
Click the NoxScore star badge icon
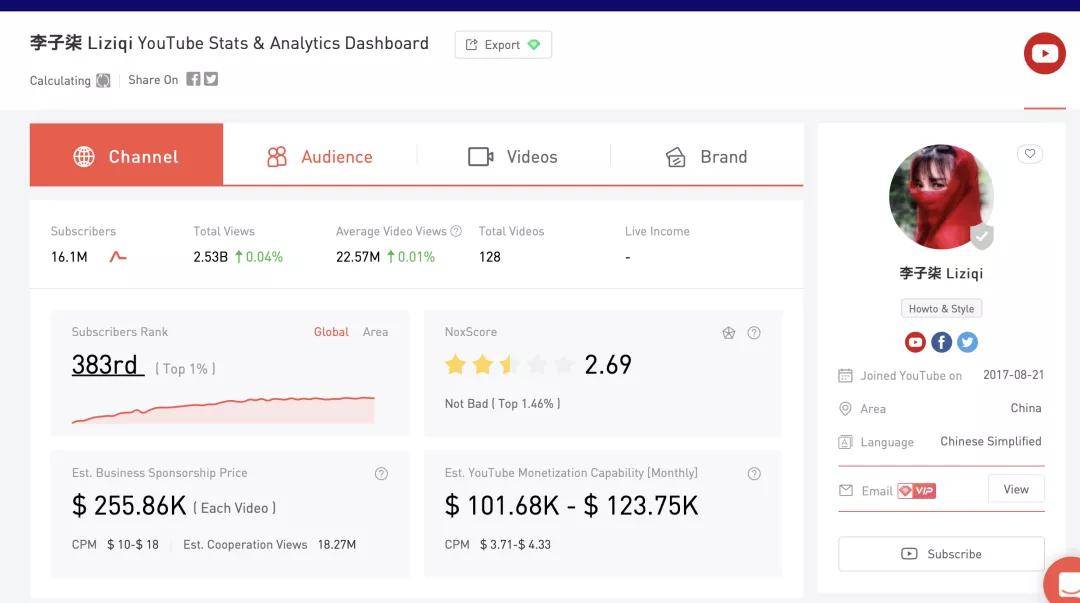(x=729, y=333)
